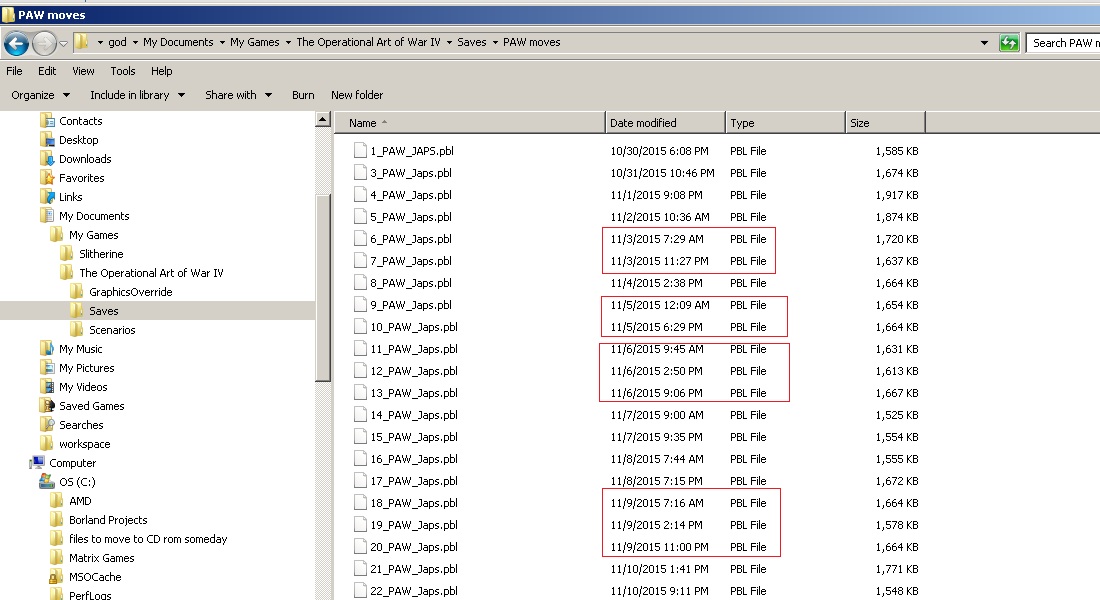Select file name 20_PAW_Japs.pbl

[x=414, y=547]
